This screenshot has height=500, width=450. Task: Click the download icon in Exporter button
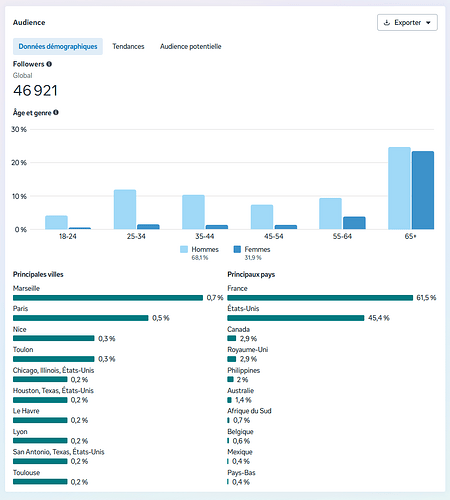[x=387, y=23]
